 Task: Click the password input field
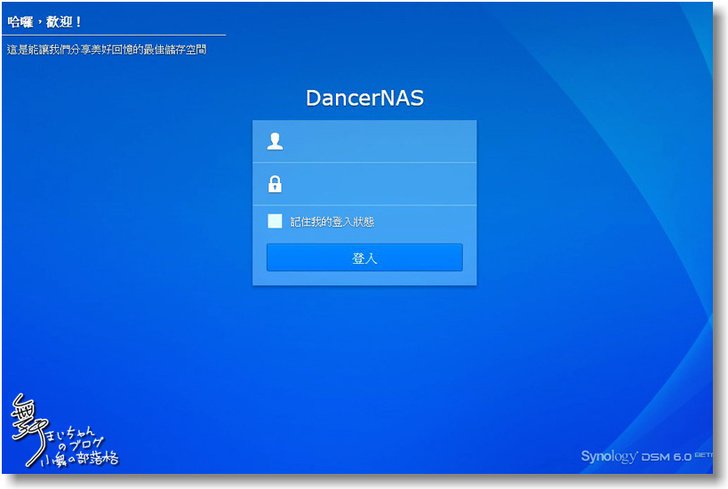[364, 184]
